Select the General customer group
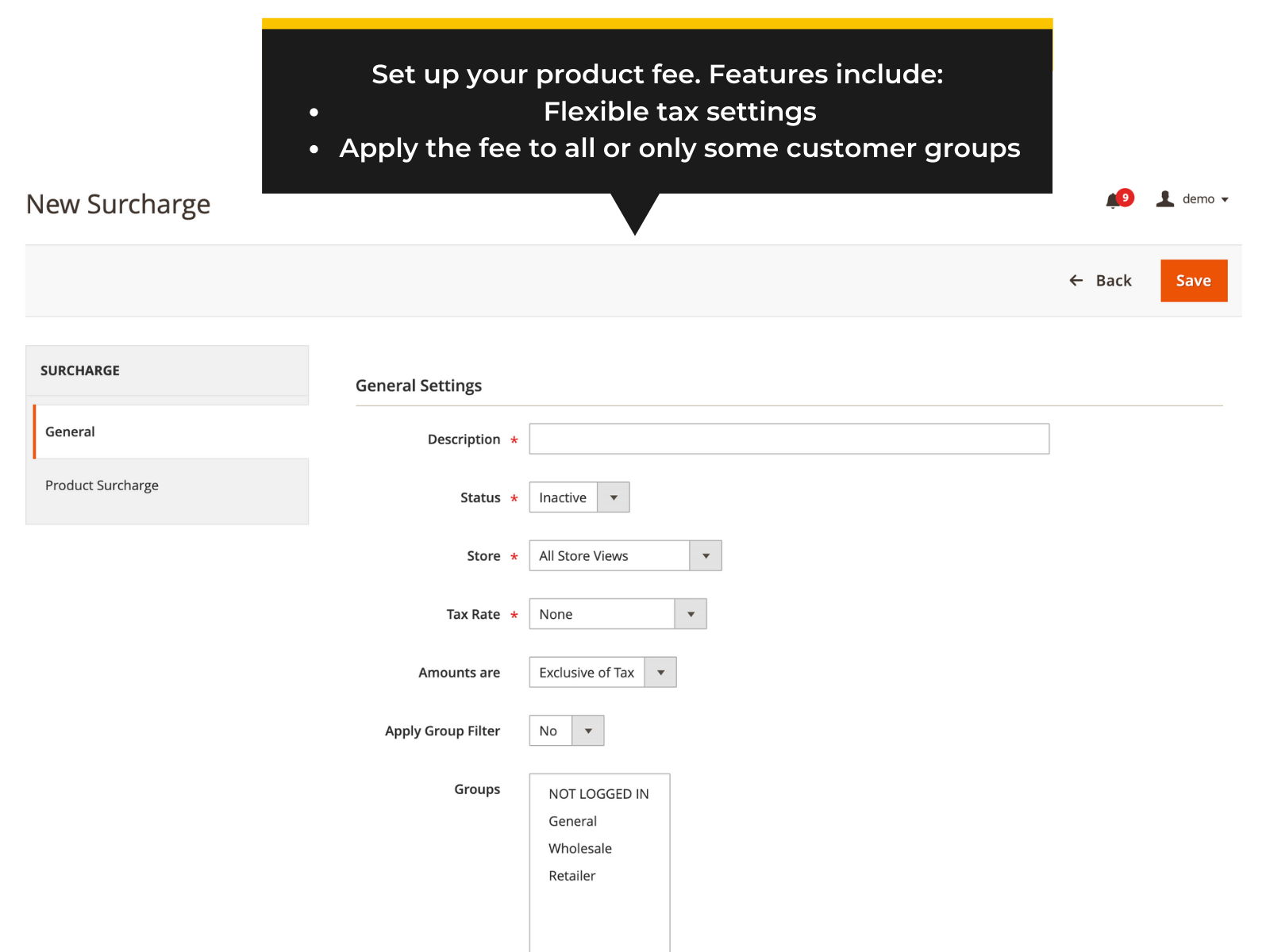 [572, 821]
